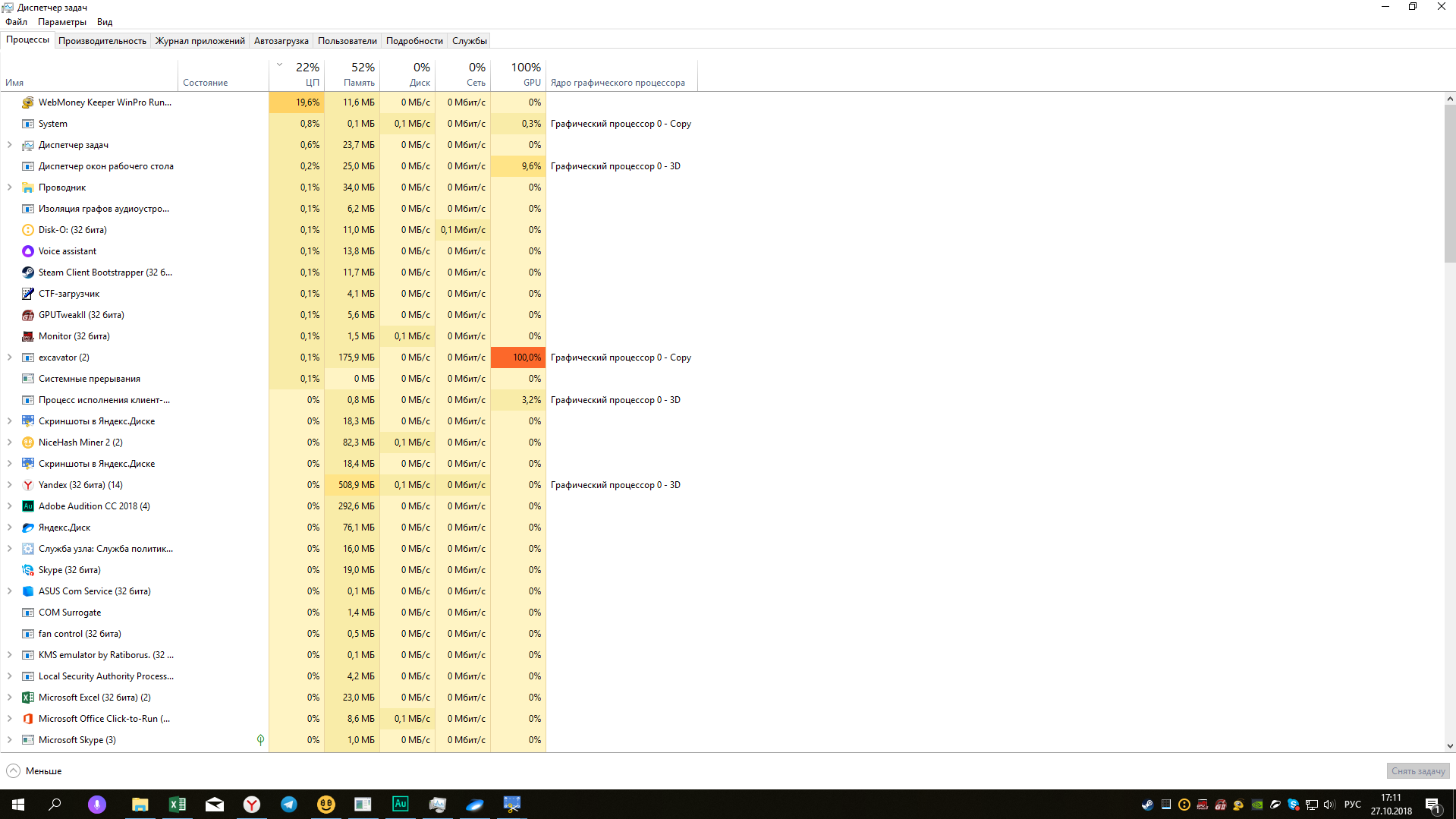Open File Explorer from the taskbar
The image size is (1456, 819).
click(x=140, y=805)
